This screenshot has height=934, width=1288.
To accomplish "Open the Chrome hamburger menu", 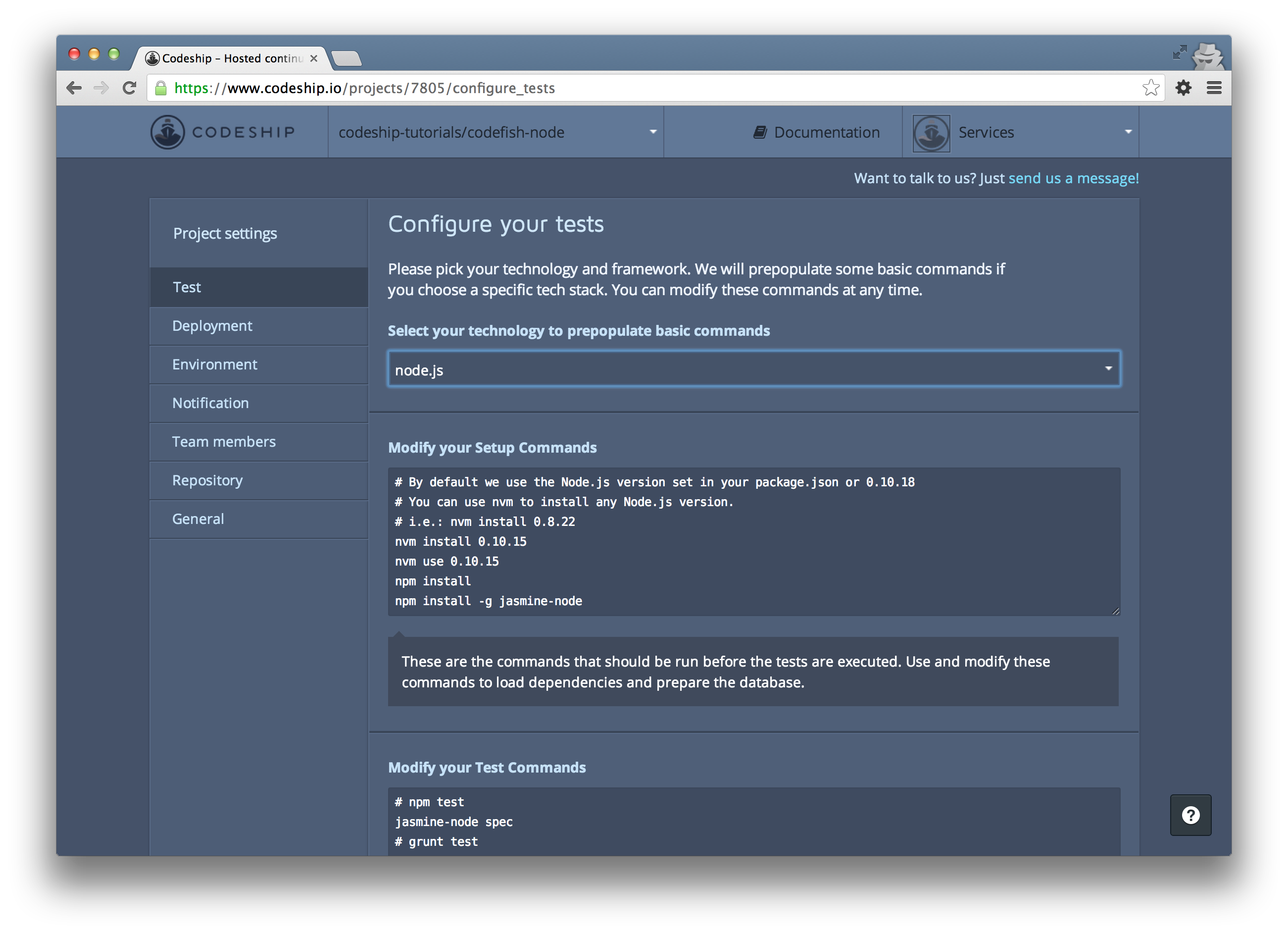I will [x=1214, y=88].
